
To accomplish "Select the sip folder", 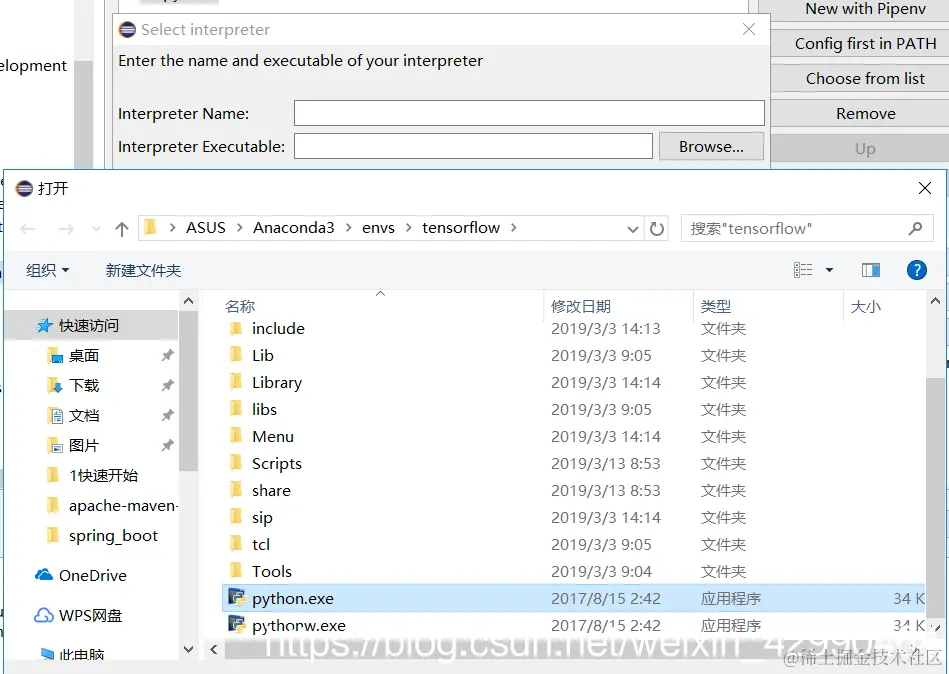I will coord(262,518).
